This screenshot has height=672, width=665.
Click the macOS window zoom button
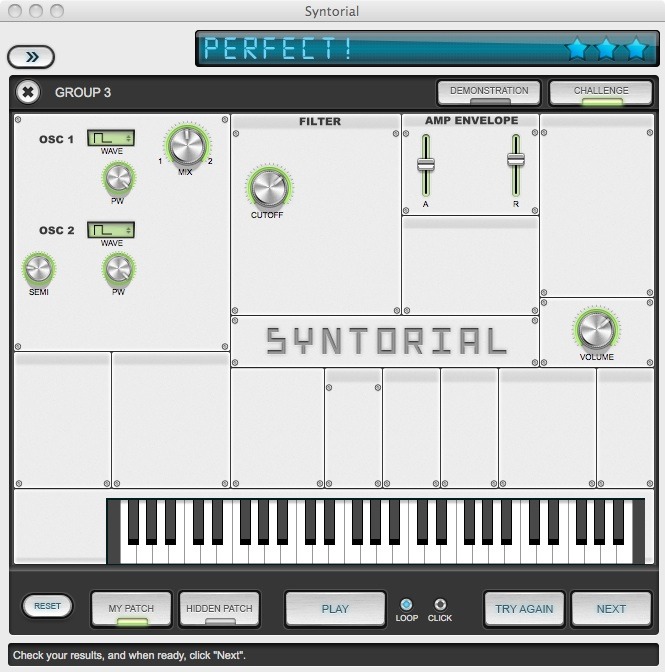pos(57,11)
